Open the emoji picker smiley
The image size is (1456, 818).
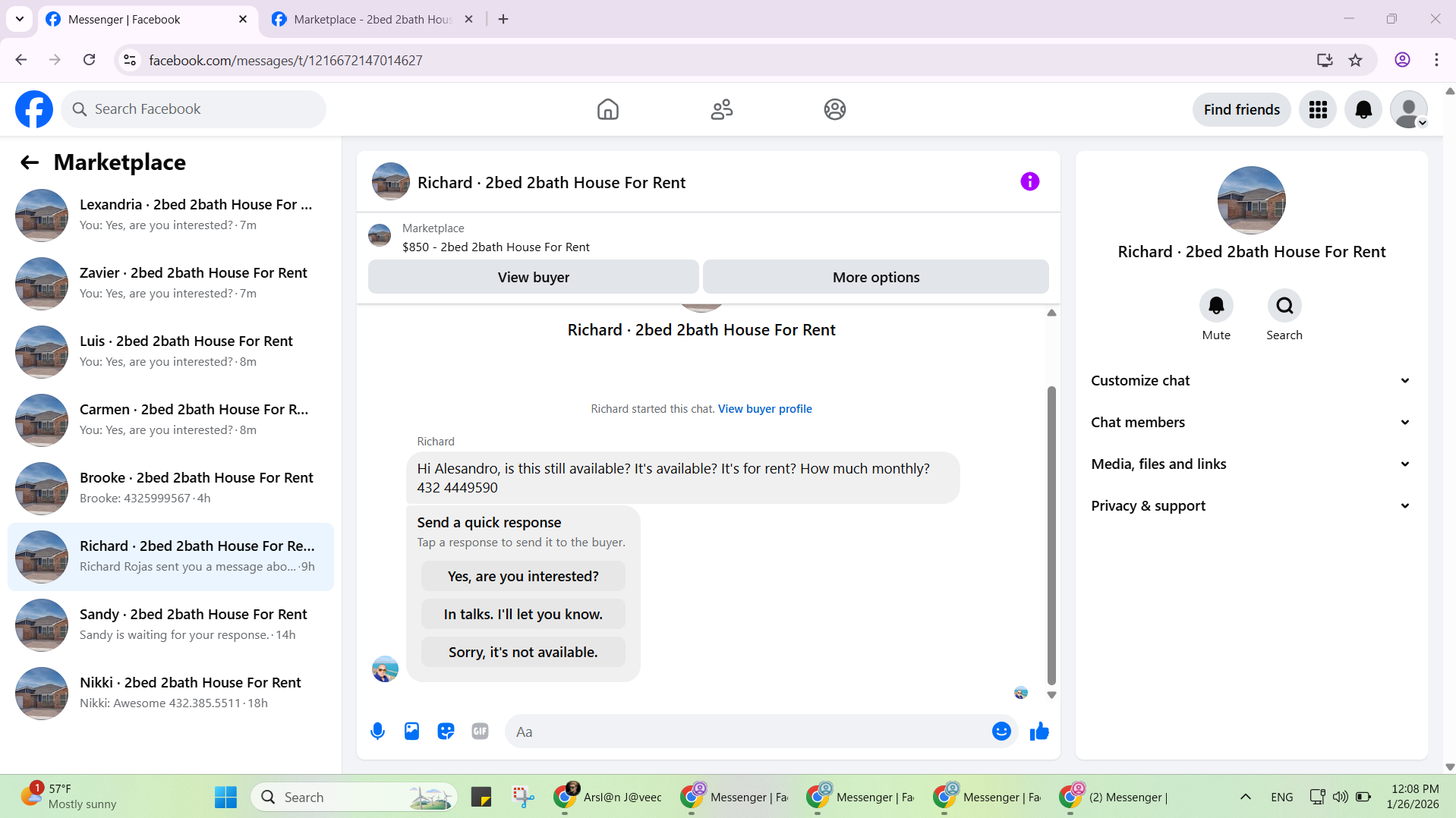click(1001, 731)
